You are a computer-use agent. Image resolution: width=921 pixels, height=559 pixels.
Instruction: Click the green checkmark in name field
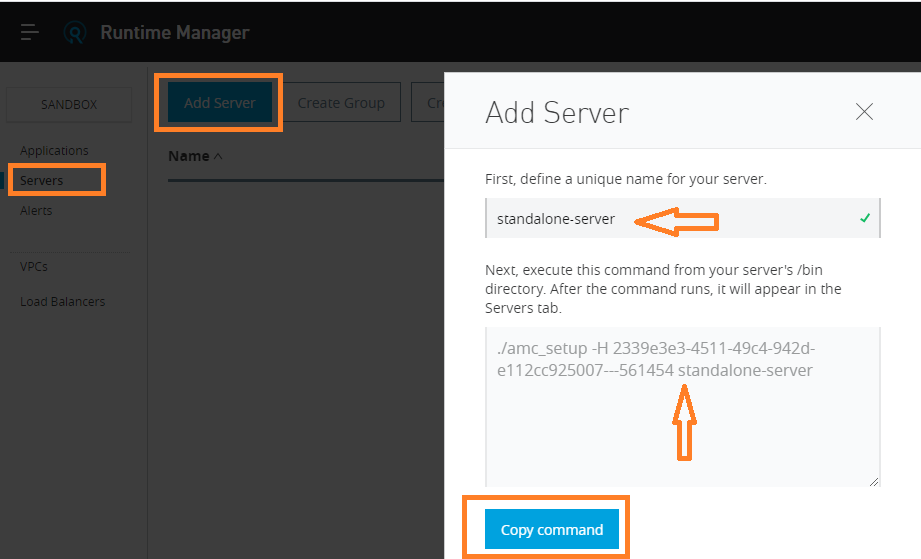tap(865, 218)
